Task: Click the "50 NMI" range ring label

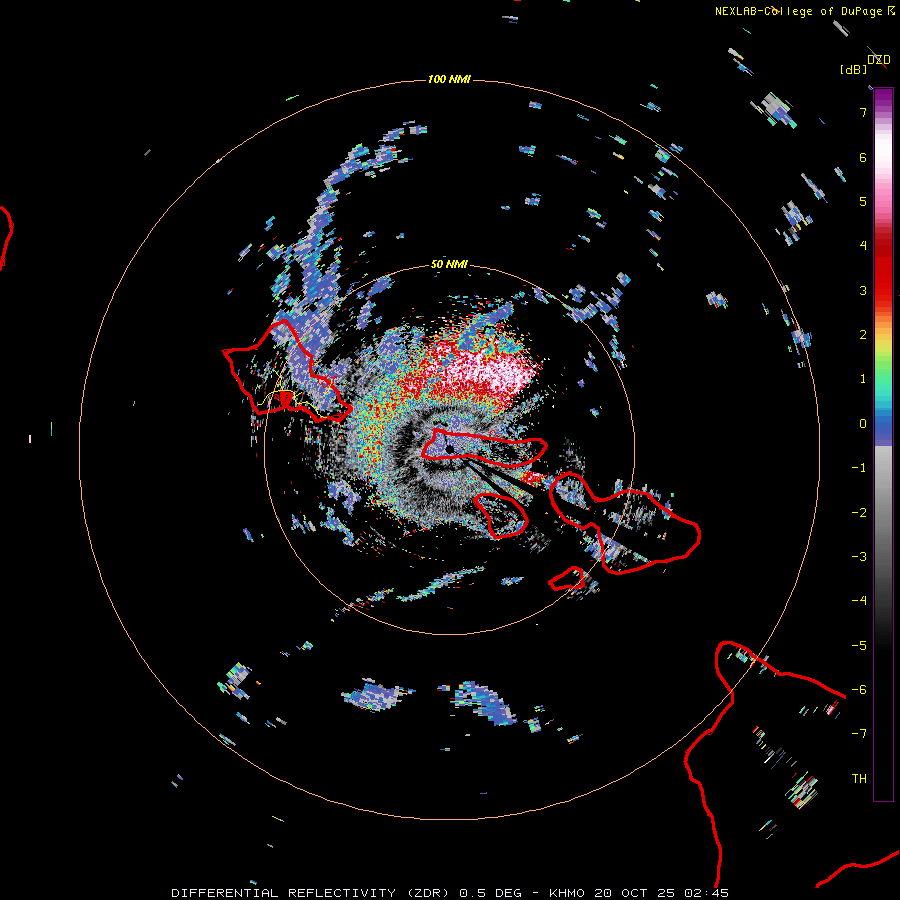Action: (449, 264)
